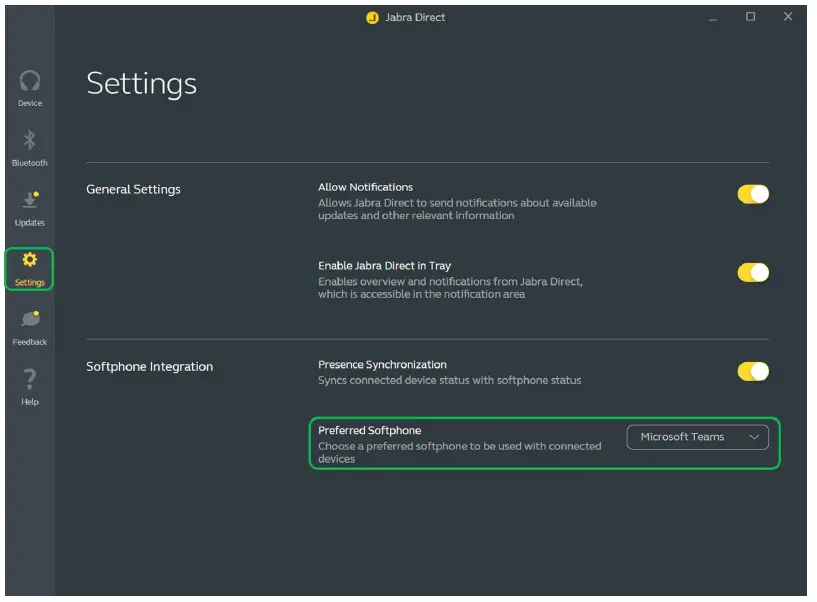The height and width of the screenshot is (602, 817).
Task: Minimize the Jabra Direct window
Action: click(x=713, y=18)
